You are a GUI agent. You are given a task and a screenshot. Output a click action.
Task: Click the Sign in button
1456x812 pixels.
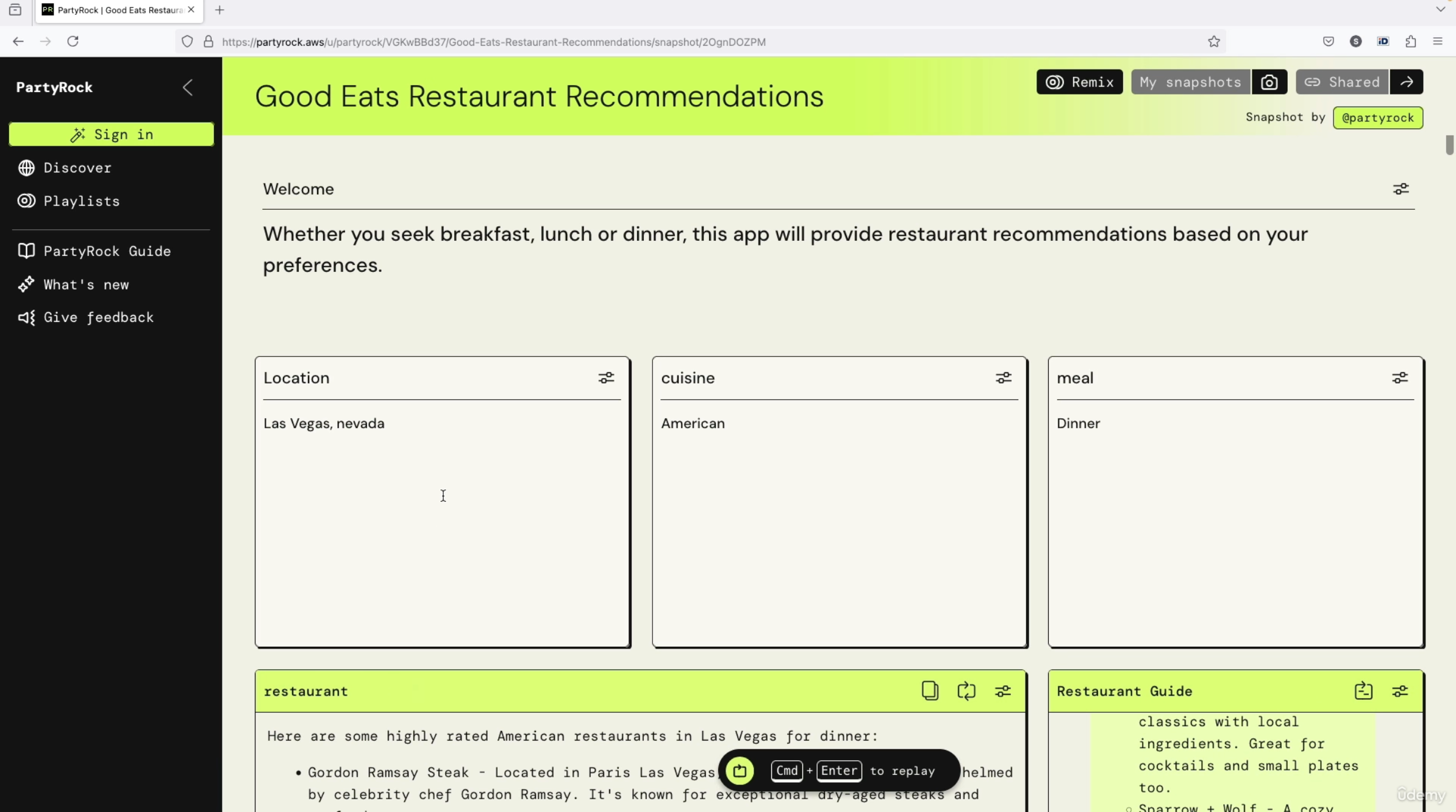point(112,134)
